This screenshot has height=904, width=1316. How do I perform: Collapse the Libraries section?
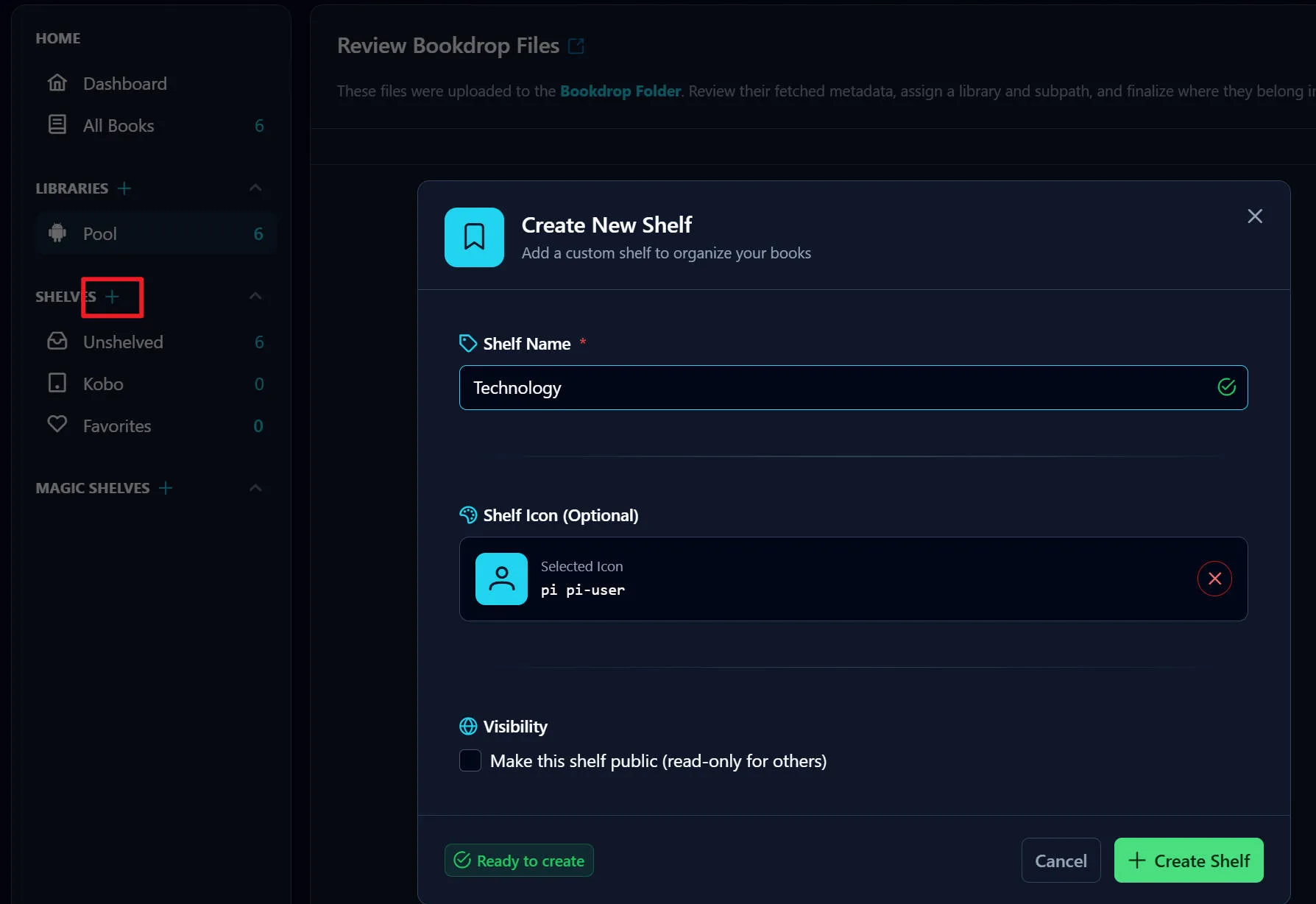[x=255, y=188]
